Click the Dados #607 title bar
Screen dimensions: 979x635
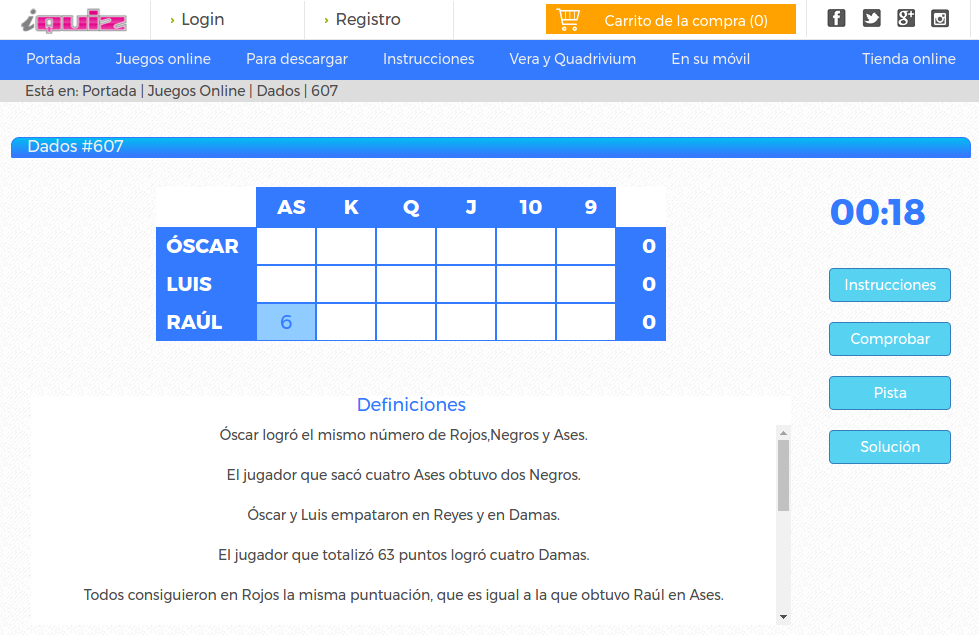pos(491,147)
